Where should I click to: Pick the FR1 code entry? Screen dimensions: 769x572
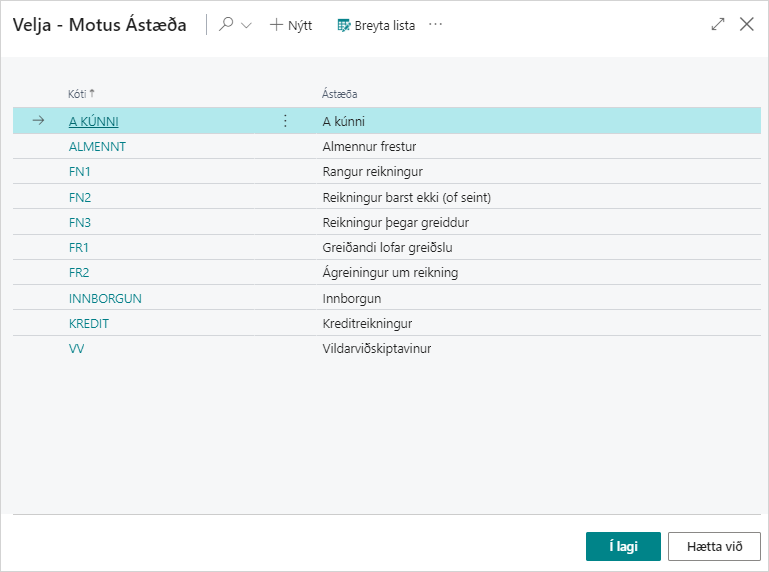[x=80, y=247]
